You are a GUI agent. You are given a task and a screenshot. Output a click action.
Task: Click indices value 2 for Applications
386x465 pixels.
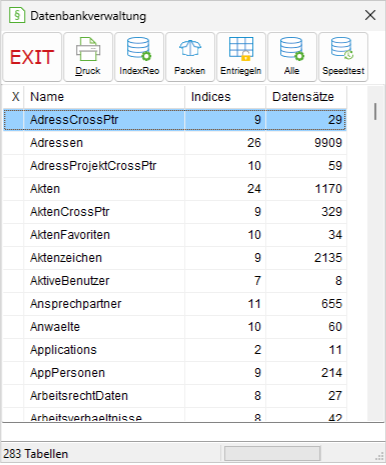[x=257, y=350]
